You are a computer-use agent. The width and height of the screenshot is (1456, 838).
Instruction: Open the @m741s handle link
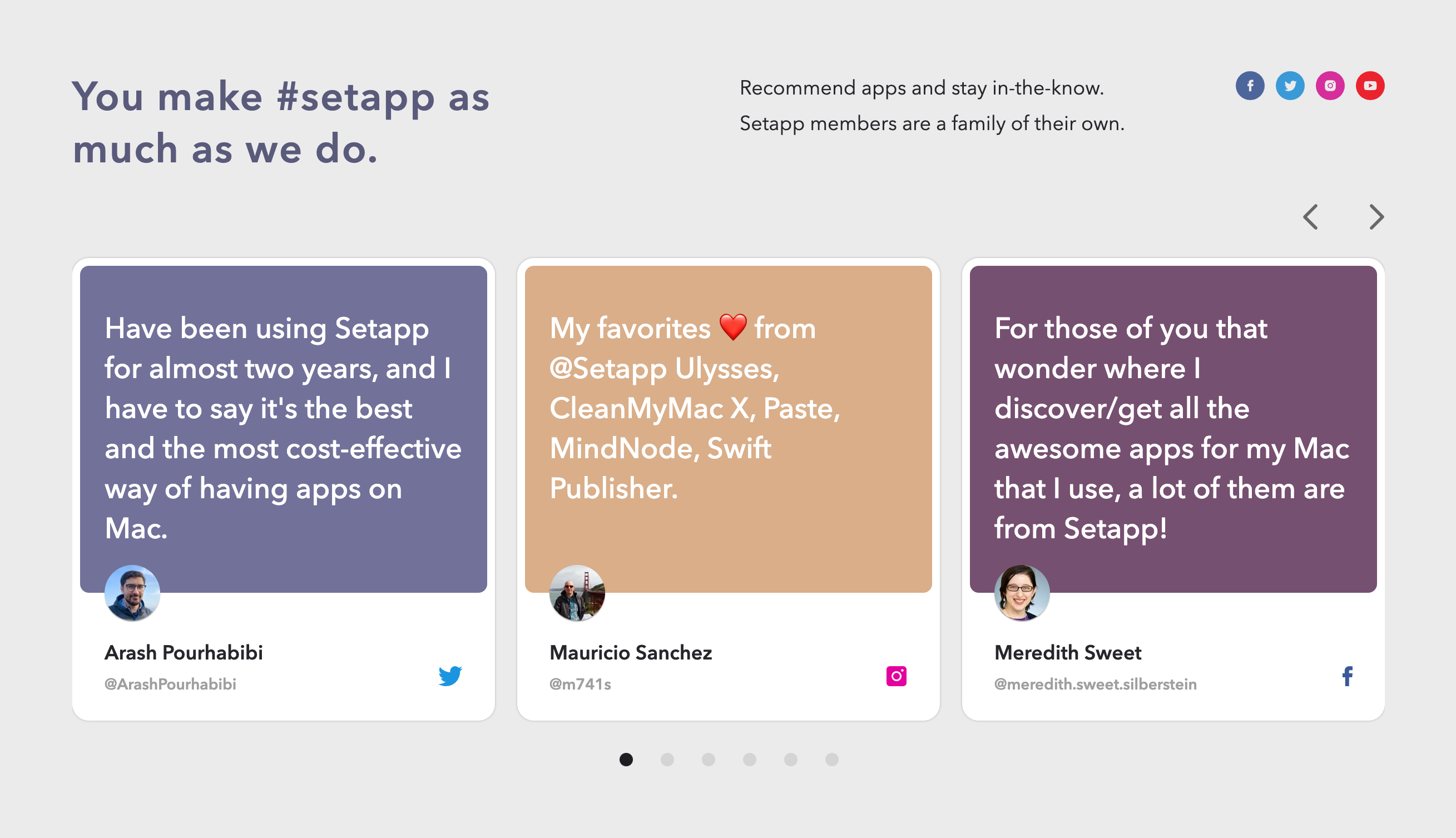click(580, 685)
